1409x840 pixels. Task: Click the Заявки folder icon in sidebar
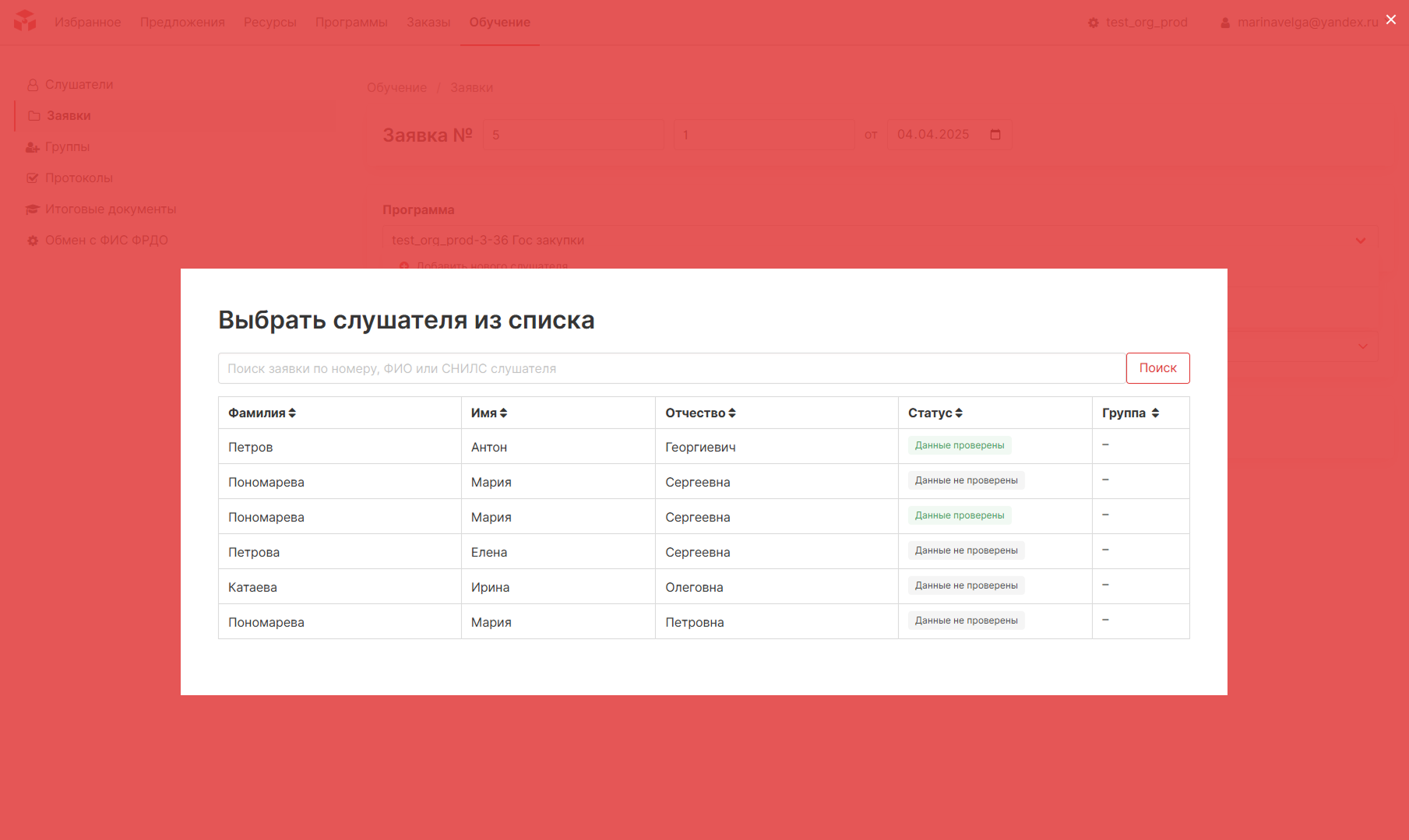(x=34, y=116)
